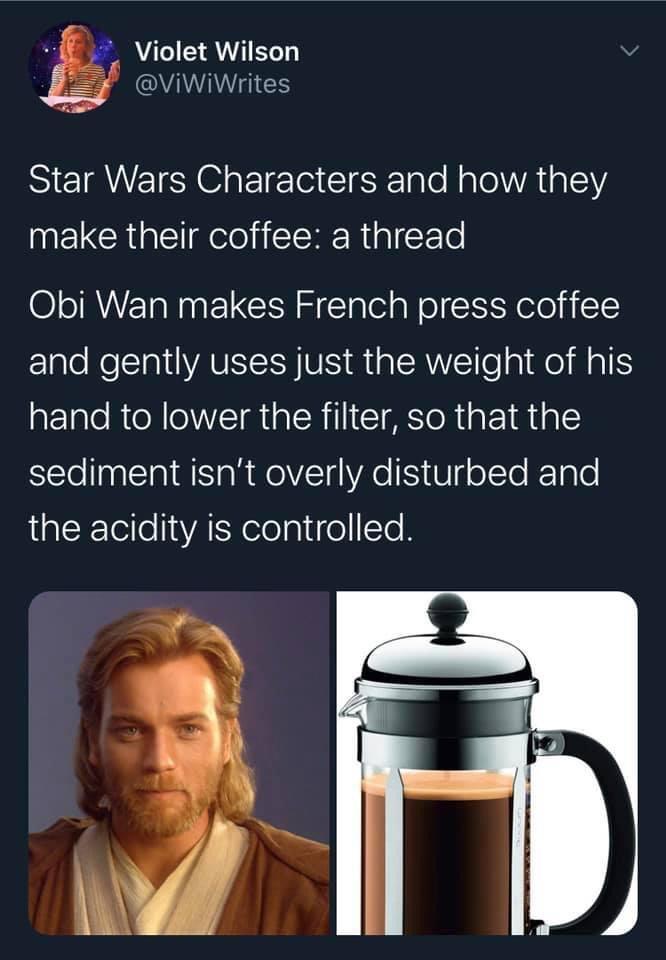Click the black plunger knob on the press
The width and height of the screenshot is (666, 960).
447,615
